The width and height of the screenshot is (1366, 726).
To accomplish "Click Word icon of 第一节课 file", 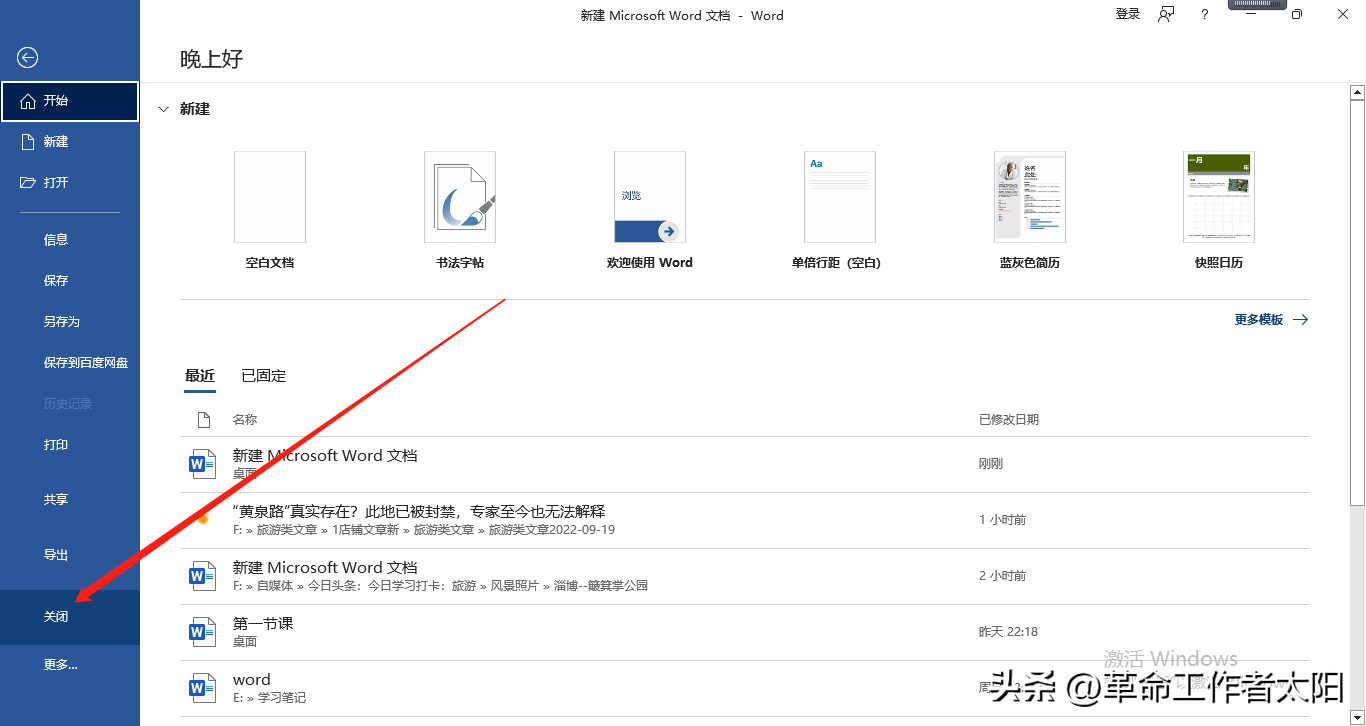I will 203,632.
